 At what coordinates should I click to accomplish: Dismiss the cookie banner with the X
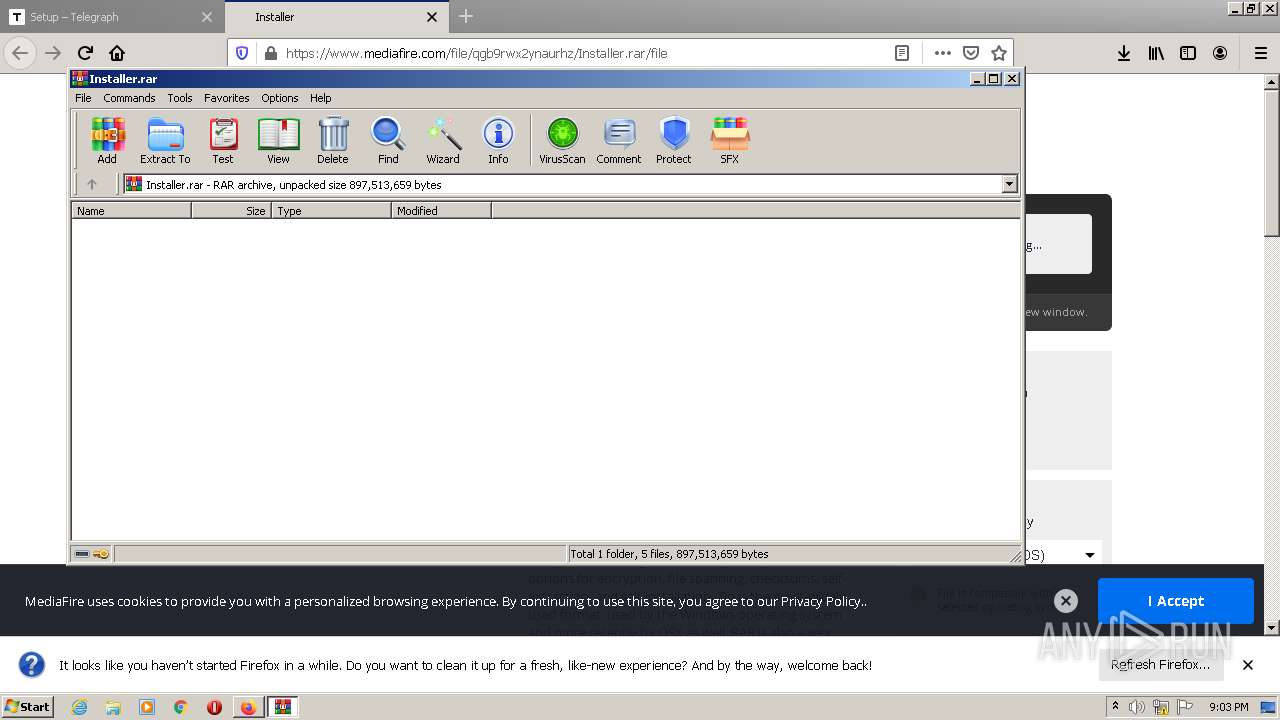(x=1066, y=601)
